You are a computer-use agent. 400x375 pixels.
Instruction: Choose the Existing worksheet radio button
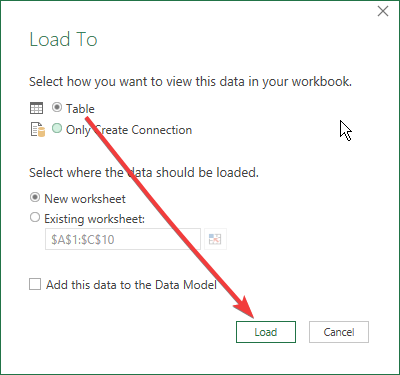tap(35, 217)
